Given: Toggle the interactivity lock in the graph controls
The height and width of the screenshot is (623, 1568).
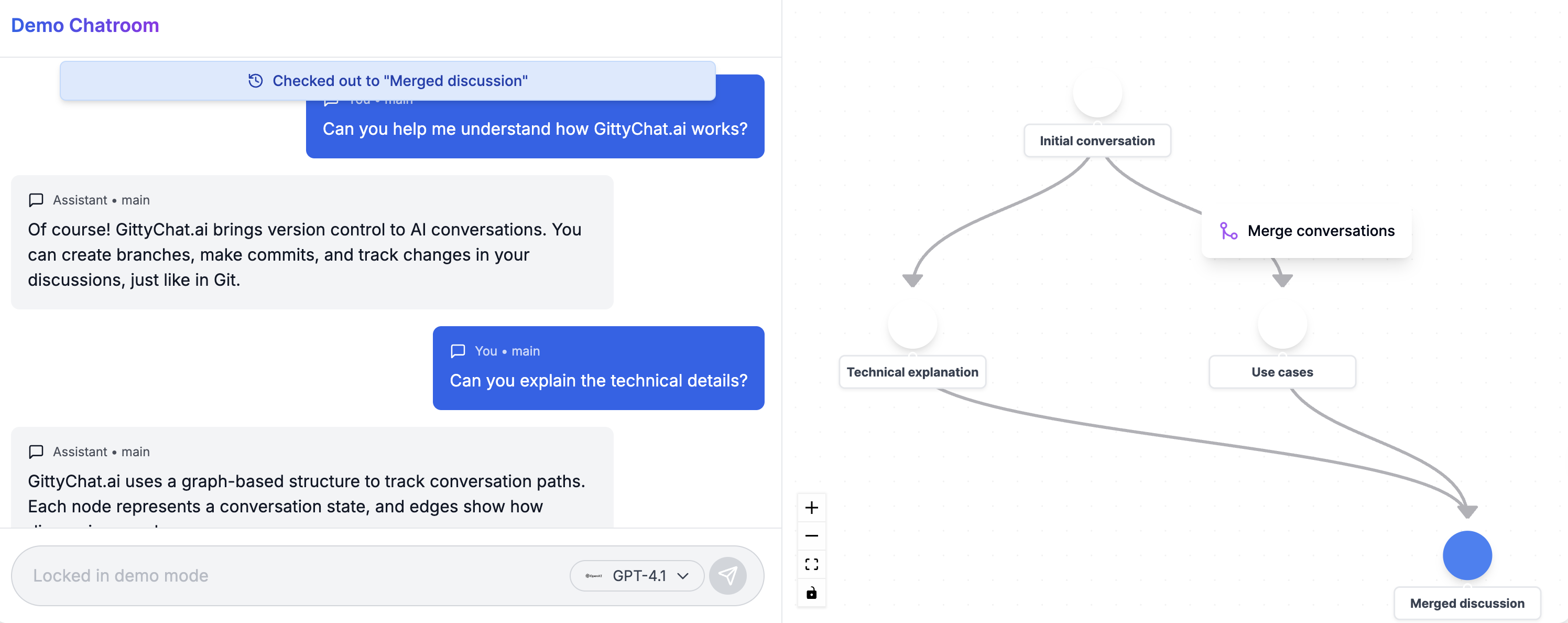Looking at the screenshot, I should pos(811,592).
